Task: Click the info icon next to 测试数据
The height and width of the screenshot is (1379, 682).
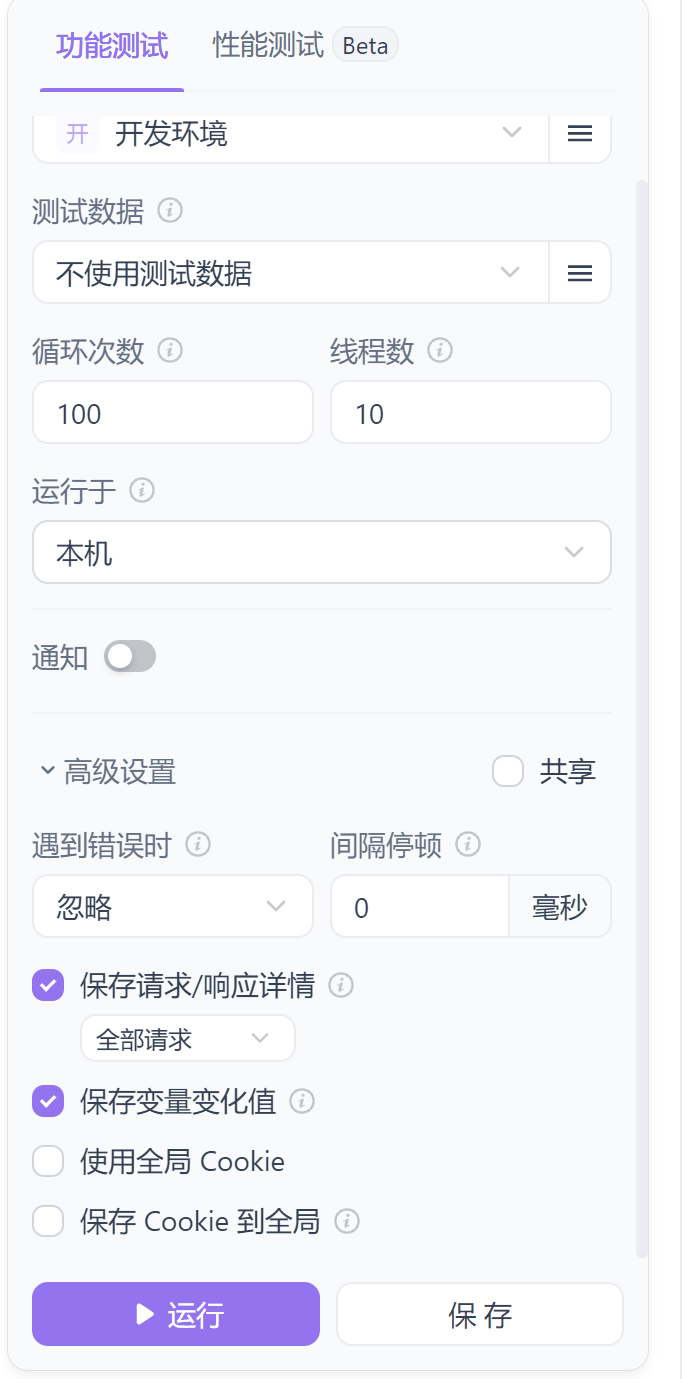Action: (171, 211)
